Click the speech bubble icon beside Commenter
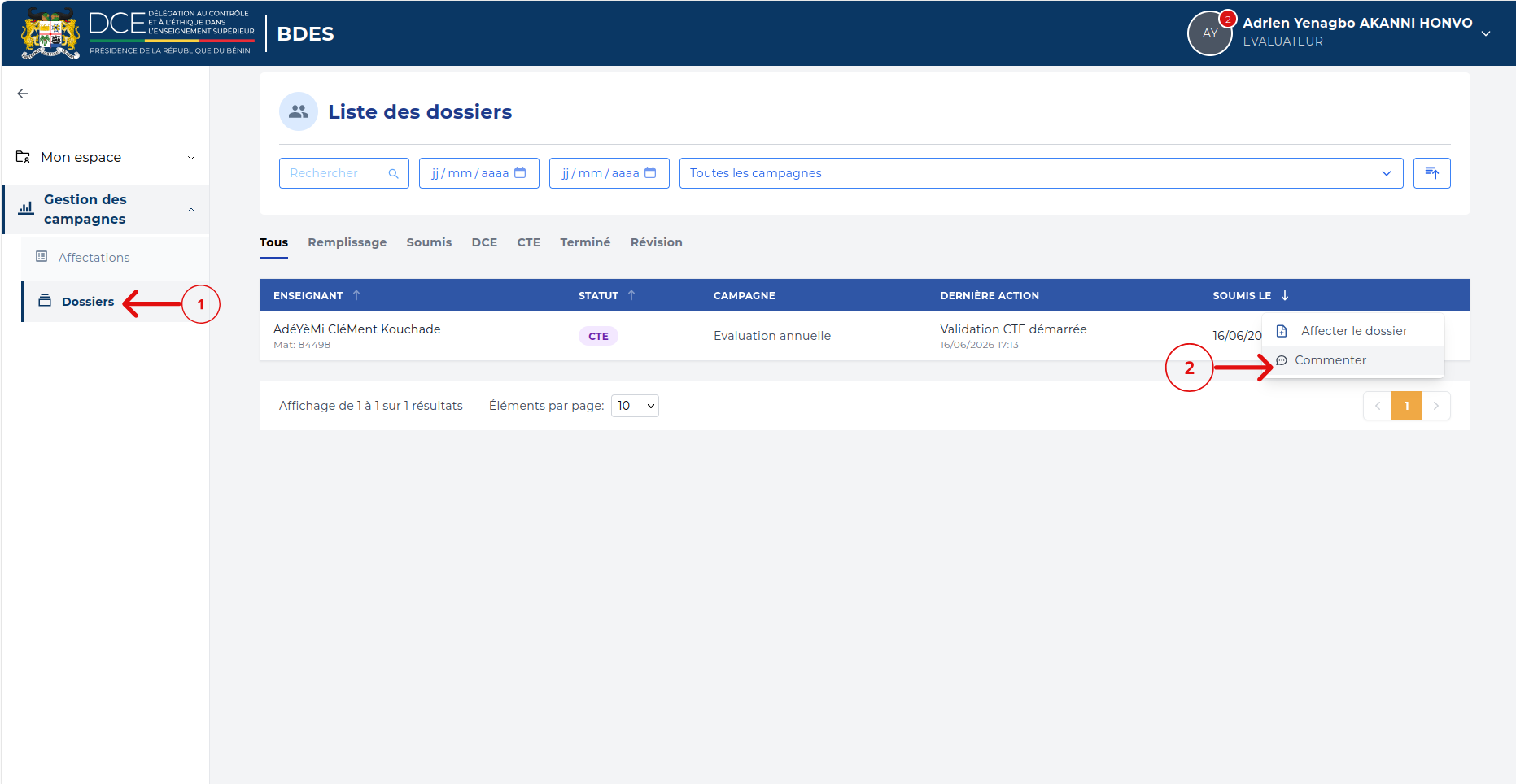This screenshot has height=784, width=1516. [x=1282, y=360]
